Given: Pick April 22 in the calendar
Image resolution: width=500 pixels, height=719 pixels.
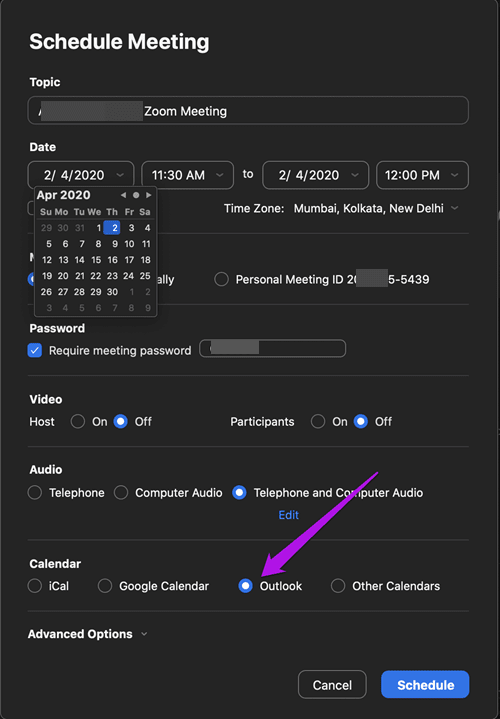Looking at the screenshot, I should [x=95, y=276].
